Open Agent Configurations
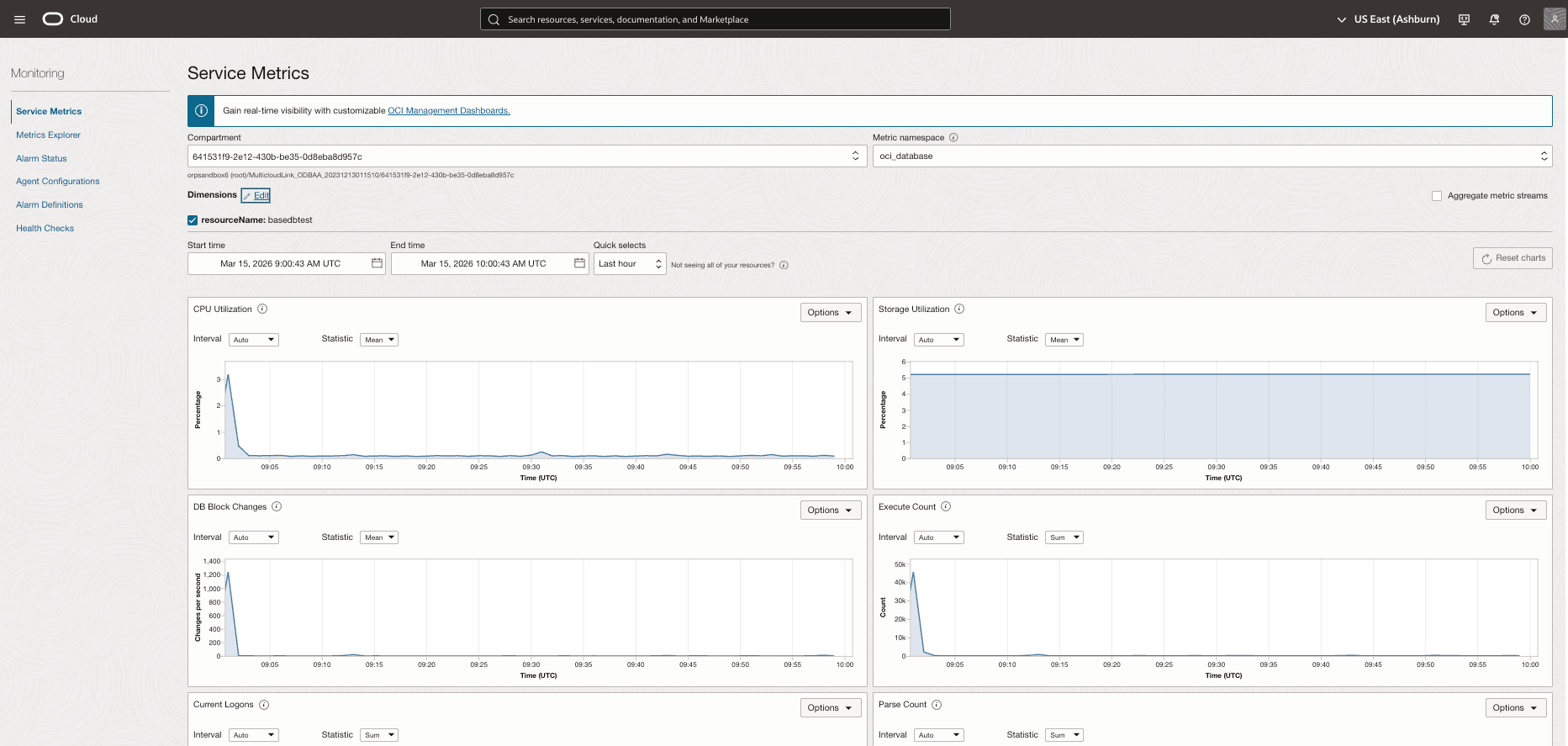Image resolution: width=1568 pixels, height=746 pixels. point(57,181)
